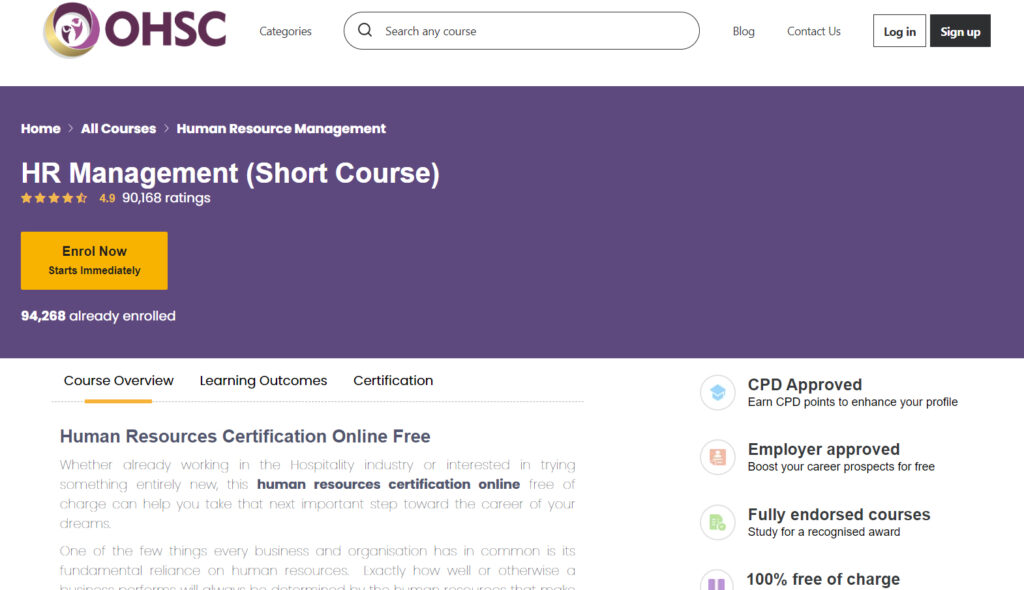Click the '94,268 already enrolled' text
Image resolution: width=1024 pixels, height=590 pixels.
coord(98,316)
